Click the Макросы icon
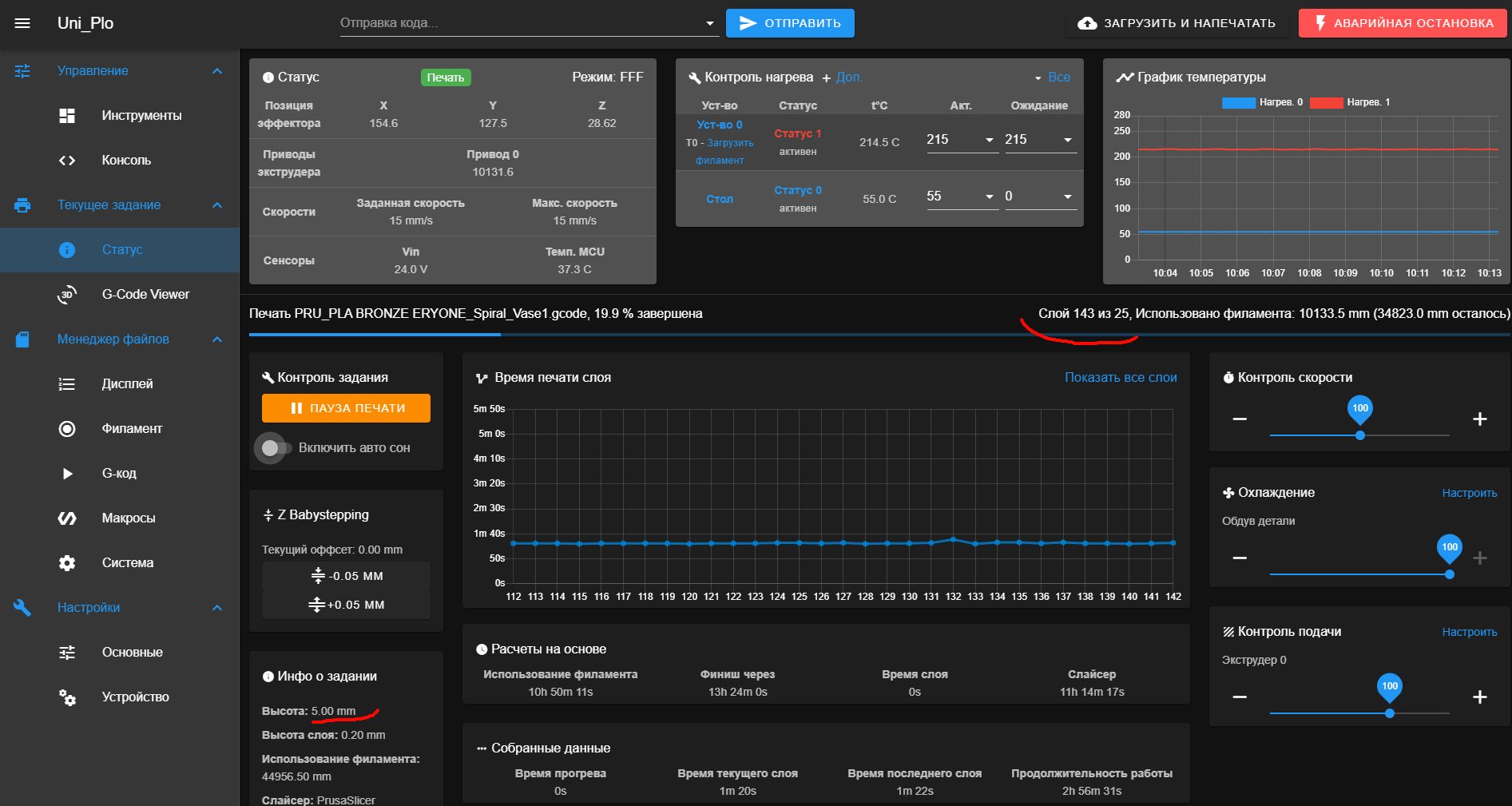The height and width of the screenshot is (806, 1512). point(67,518)
